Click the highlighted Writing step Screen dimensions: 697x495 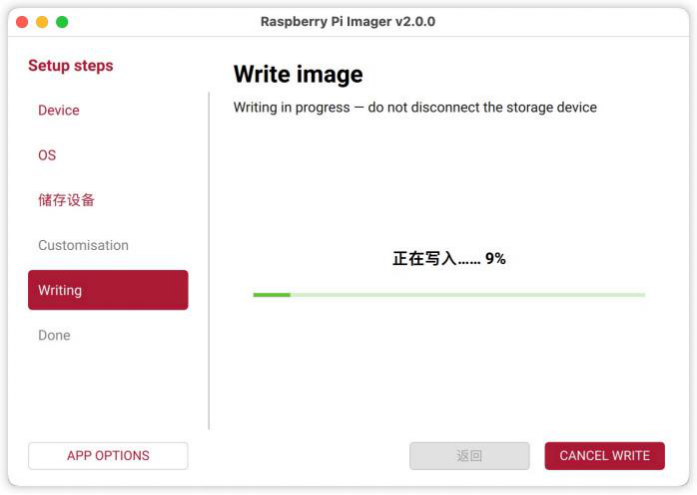[108, 290]
